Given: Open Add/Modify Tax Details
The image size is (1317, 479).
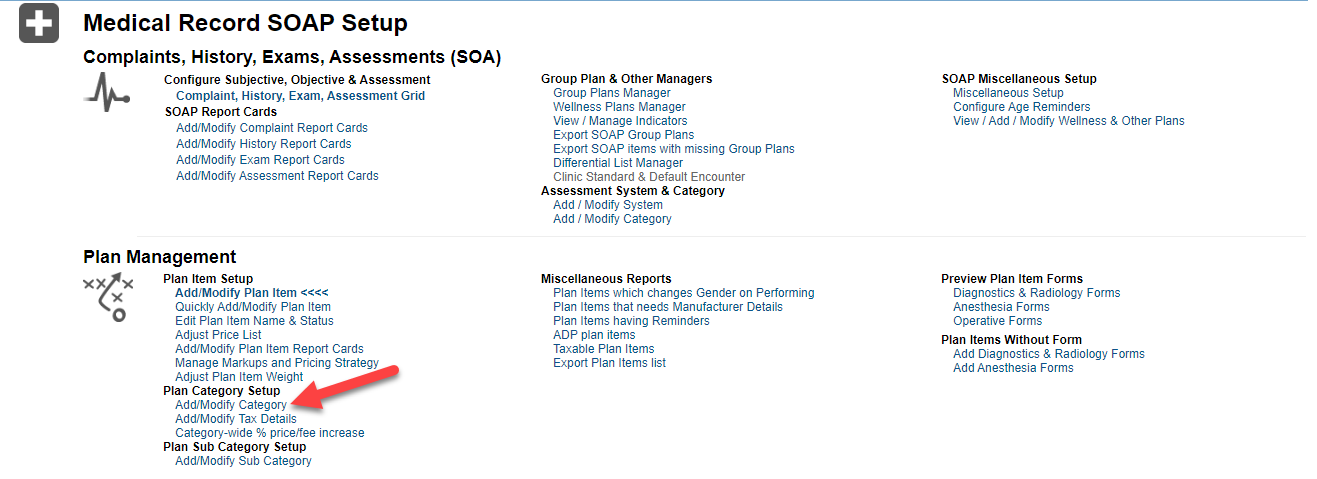Looking at the screenshot, I should point(235,419).
